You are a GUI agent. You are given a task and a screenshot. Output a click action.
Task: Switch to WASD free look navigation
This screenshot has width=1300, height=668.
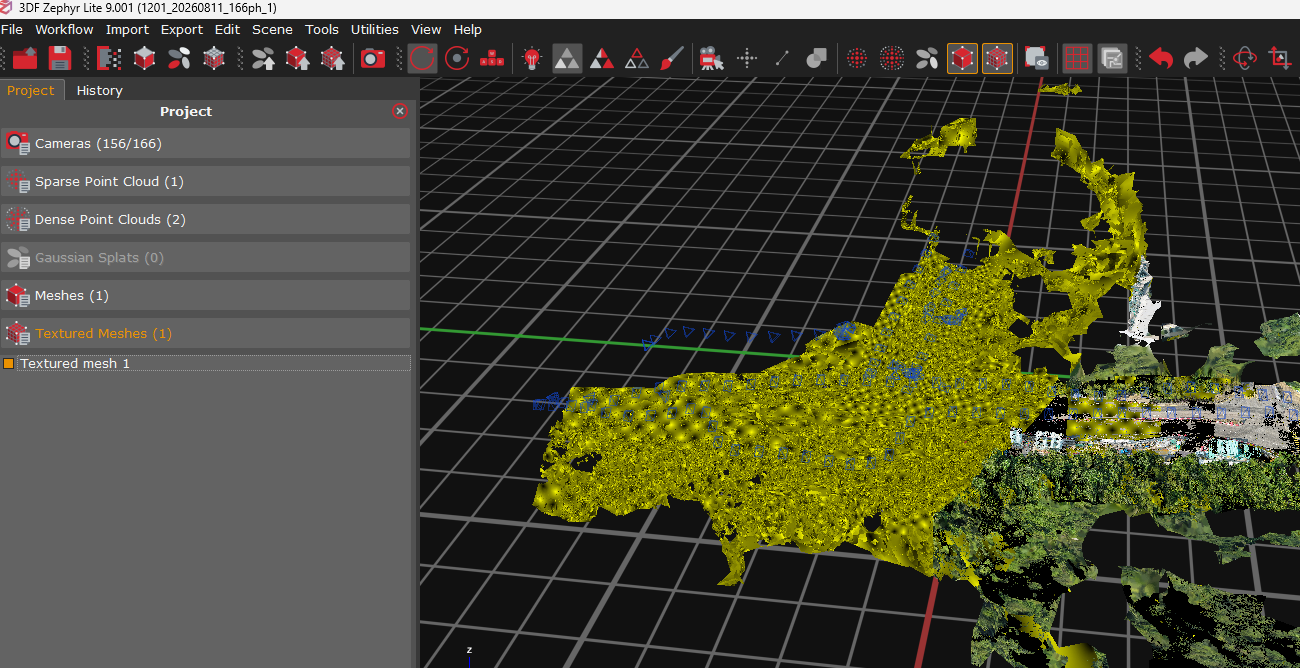point(491,58)
